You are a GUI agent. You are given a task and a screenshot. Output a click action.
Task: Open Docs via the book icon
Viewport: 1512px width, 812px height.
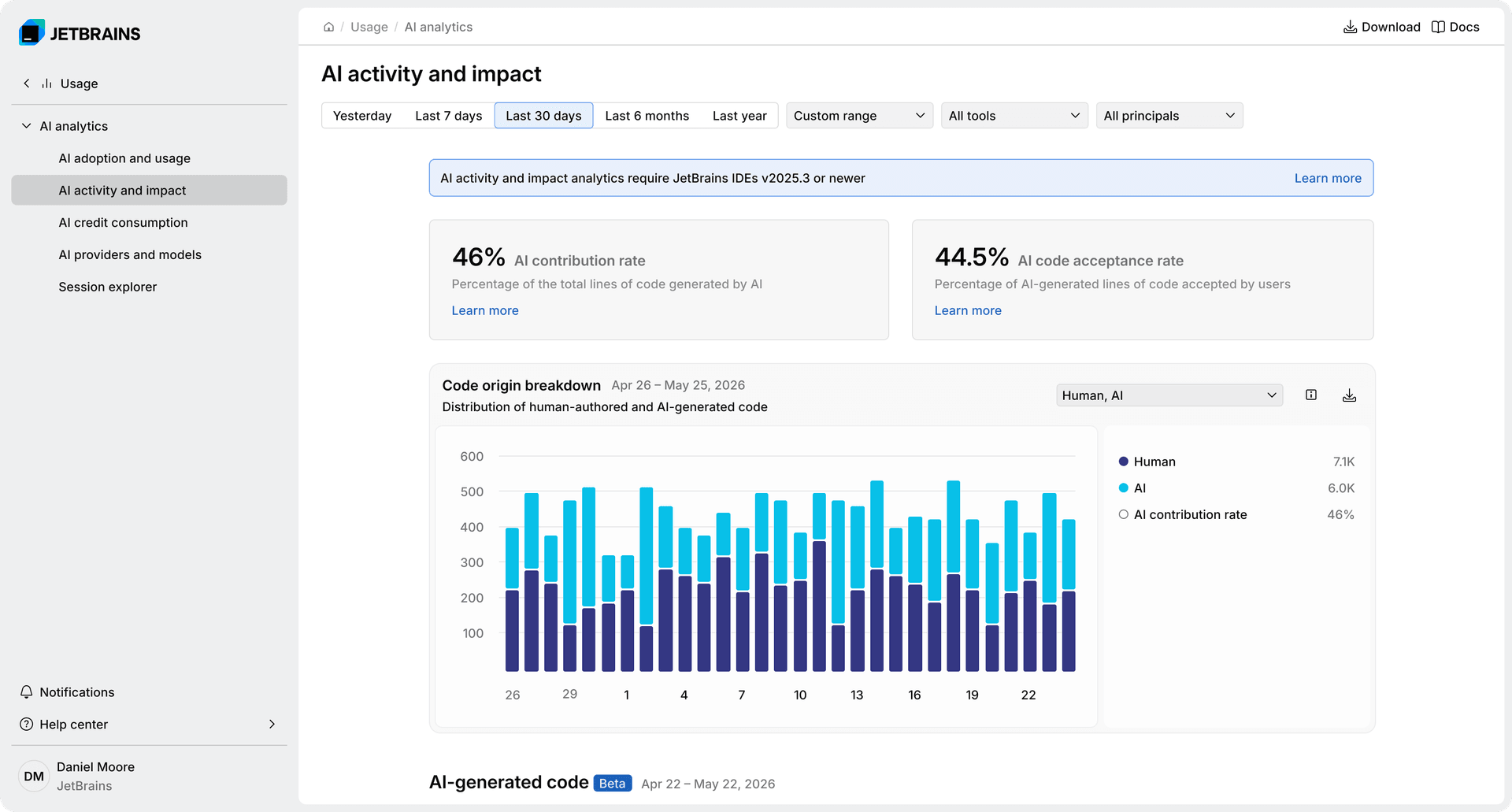coord(1438,27)
